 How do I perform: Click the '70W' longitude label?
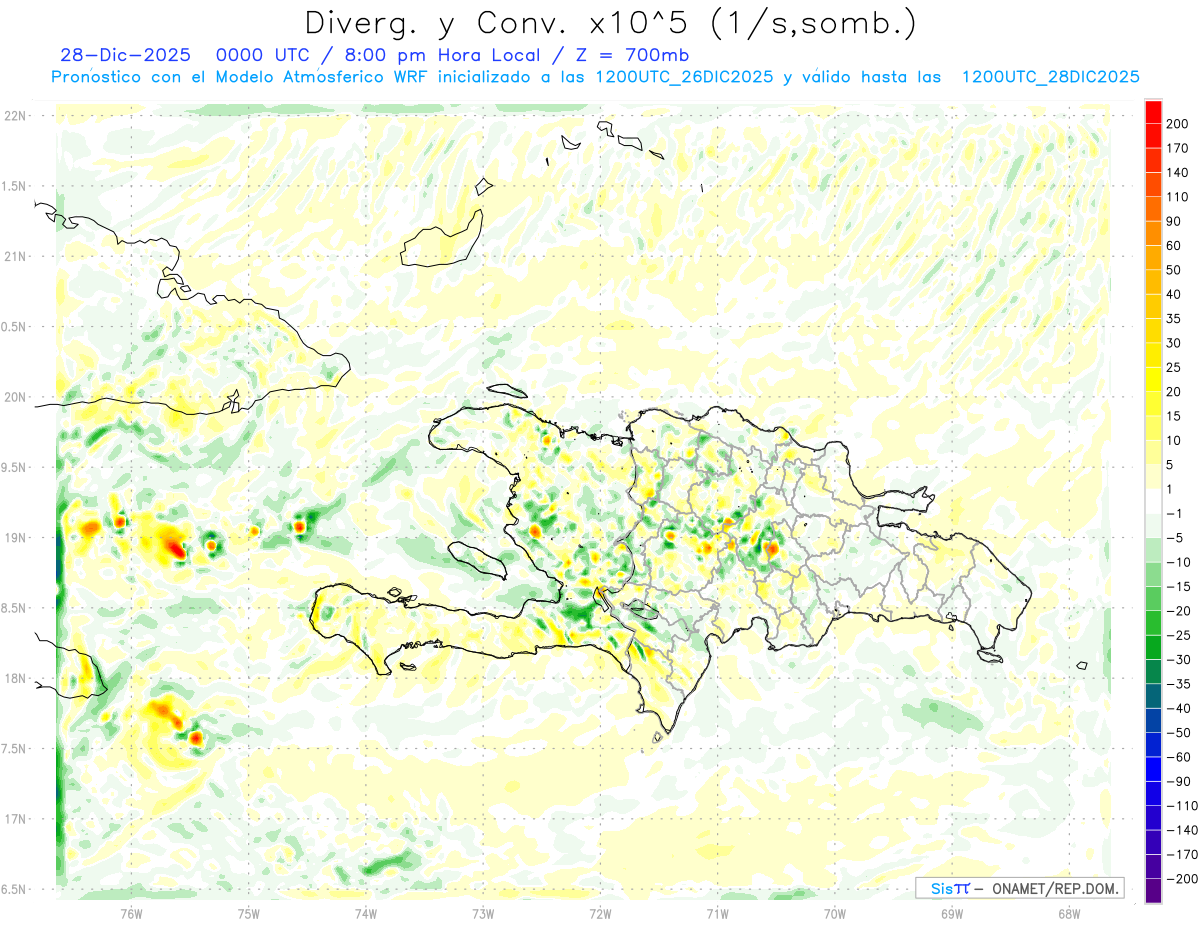tap(835, 912)
